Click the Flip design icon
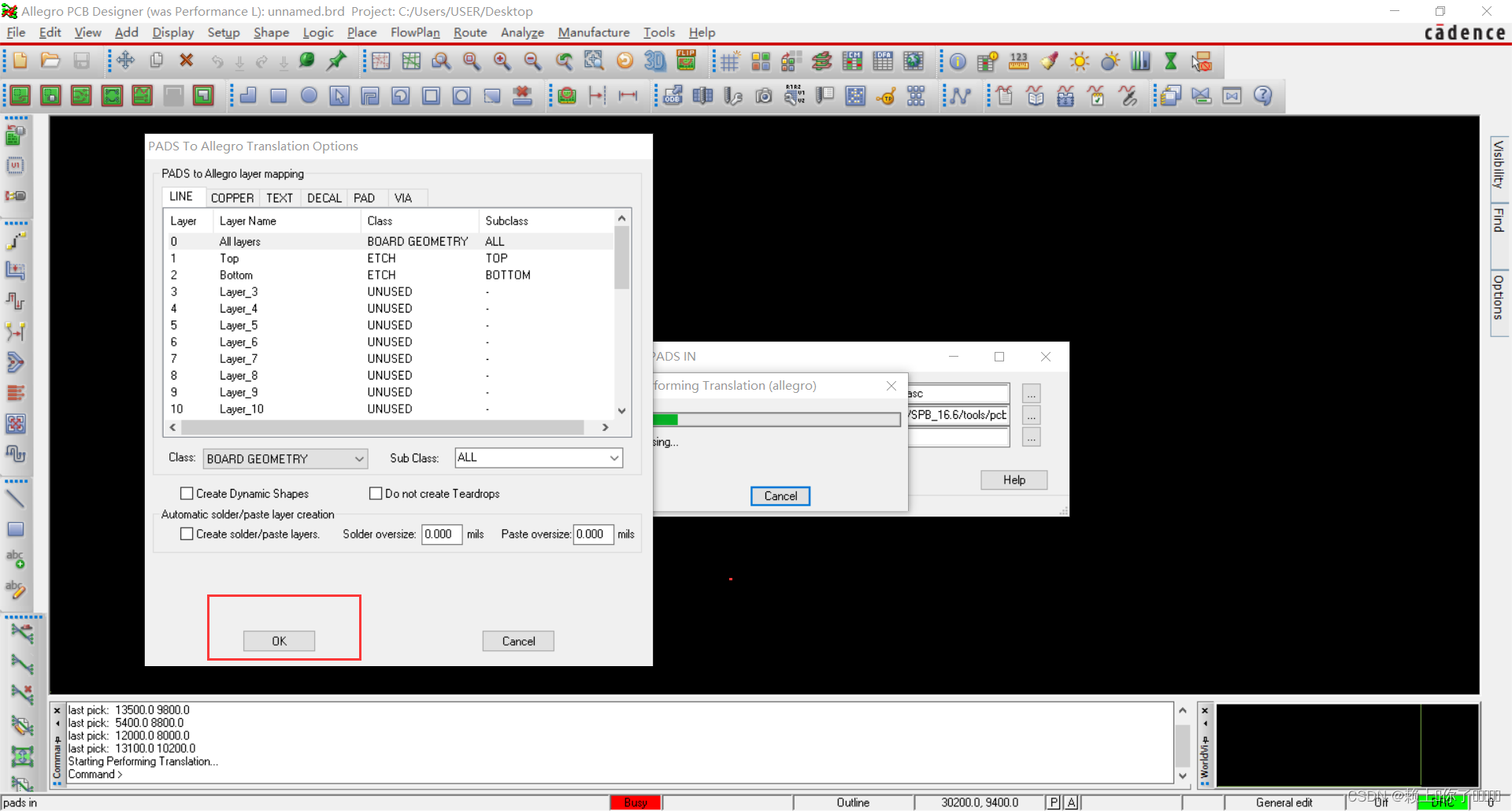 [x=686, y=61]
